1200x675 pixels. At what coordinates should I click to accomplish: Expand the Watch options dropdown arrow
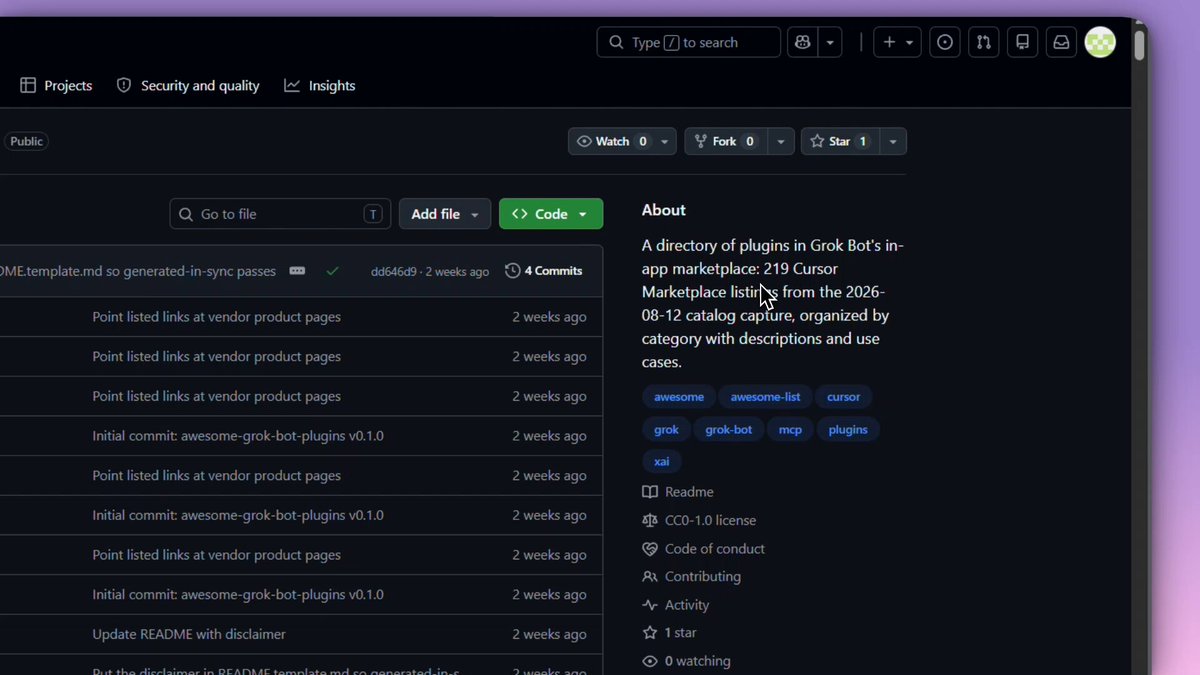click(665, 141)
